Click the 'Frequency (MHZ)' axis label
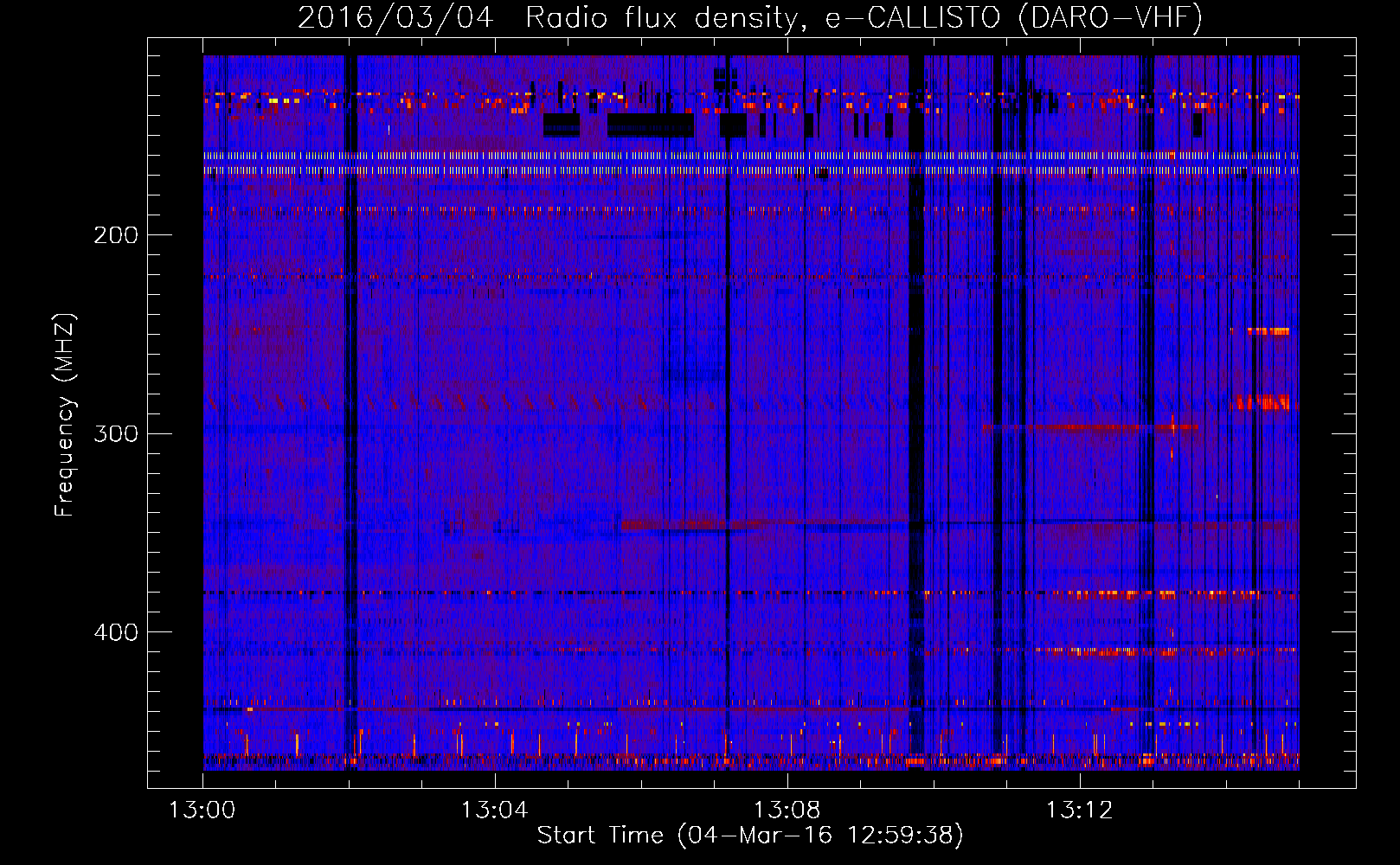 pos(65,415)
